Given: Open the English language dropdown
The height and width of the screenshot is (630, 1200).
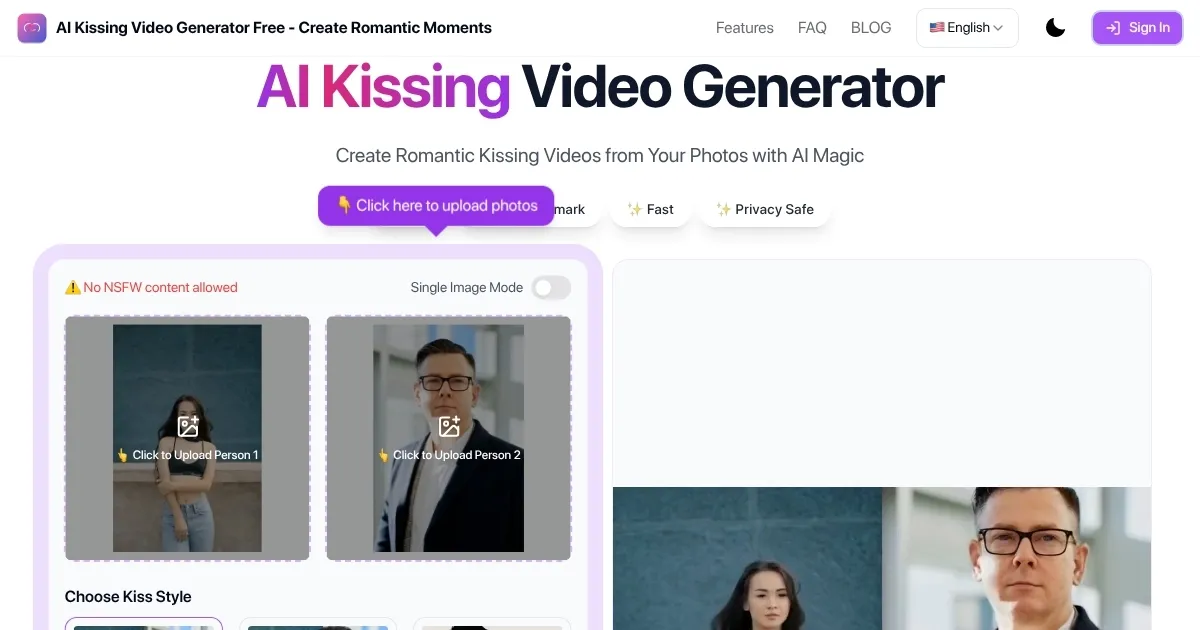Looking at the screenshot, I should click(966, 28).
